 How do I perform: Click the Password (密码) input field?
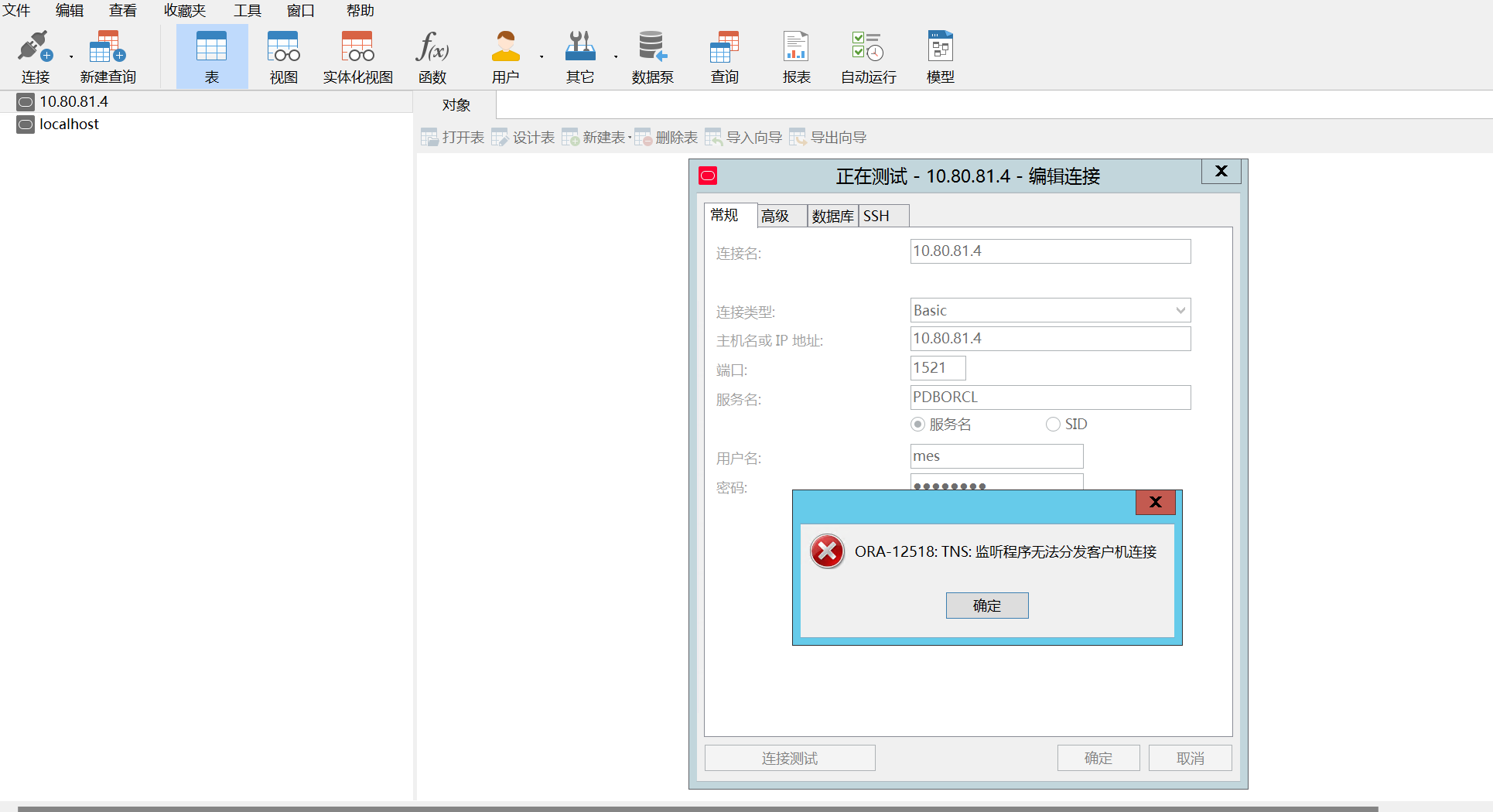point(997,483)
